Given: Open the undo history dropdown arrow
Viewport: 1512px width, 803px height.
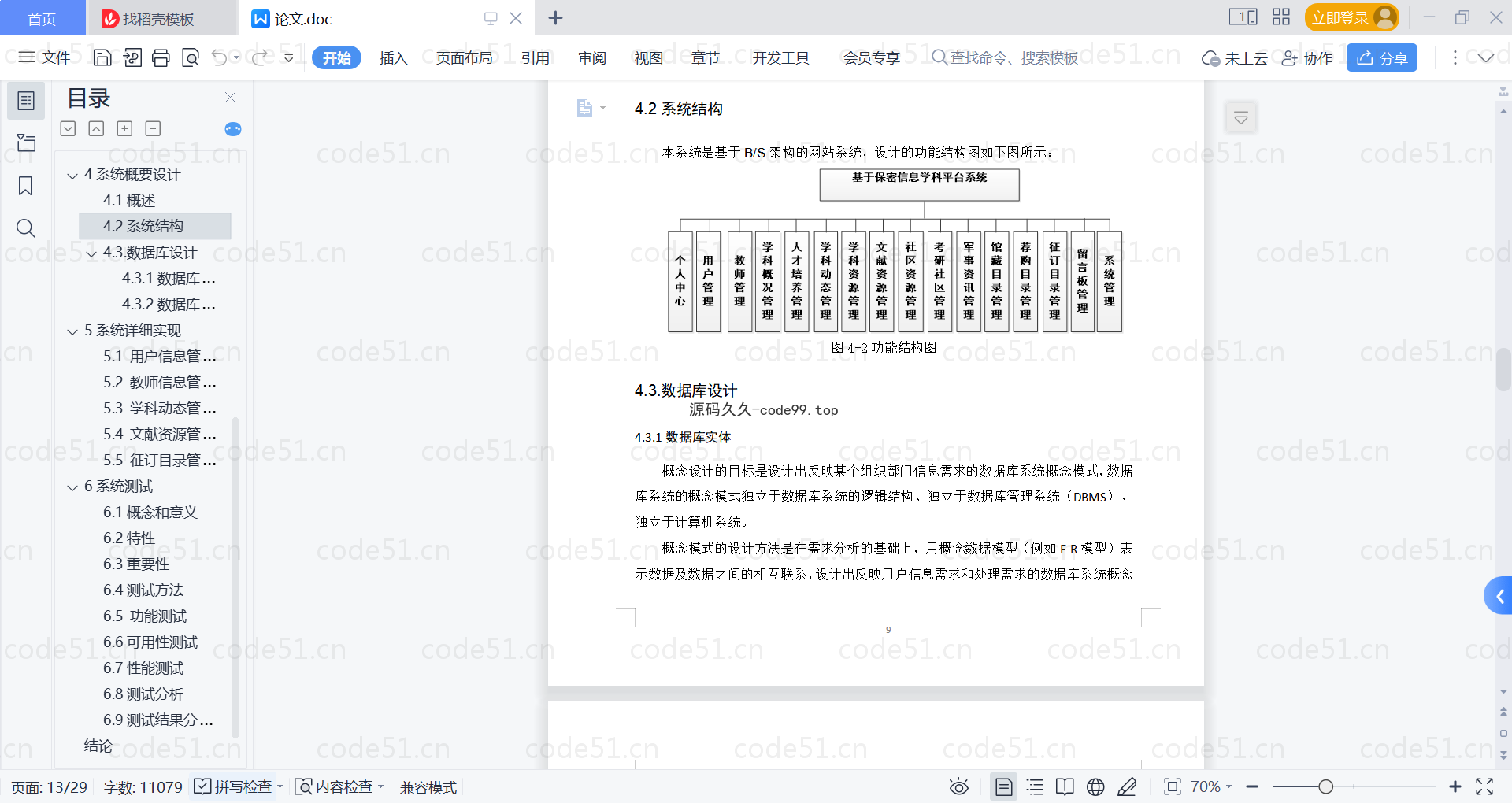Looking at the screenshot, I should click(236, 57).
